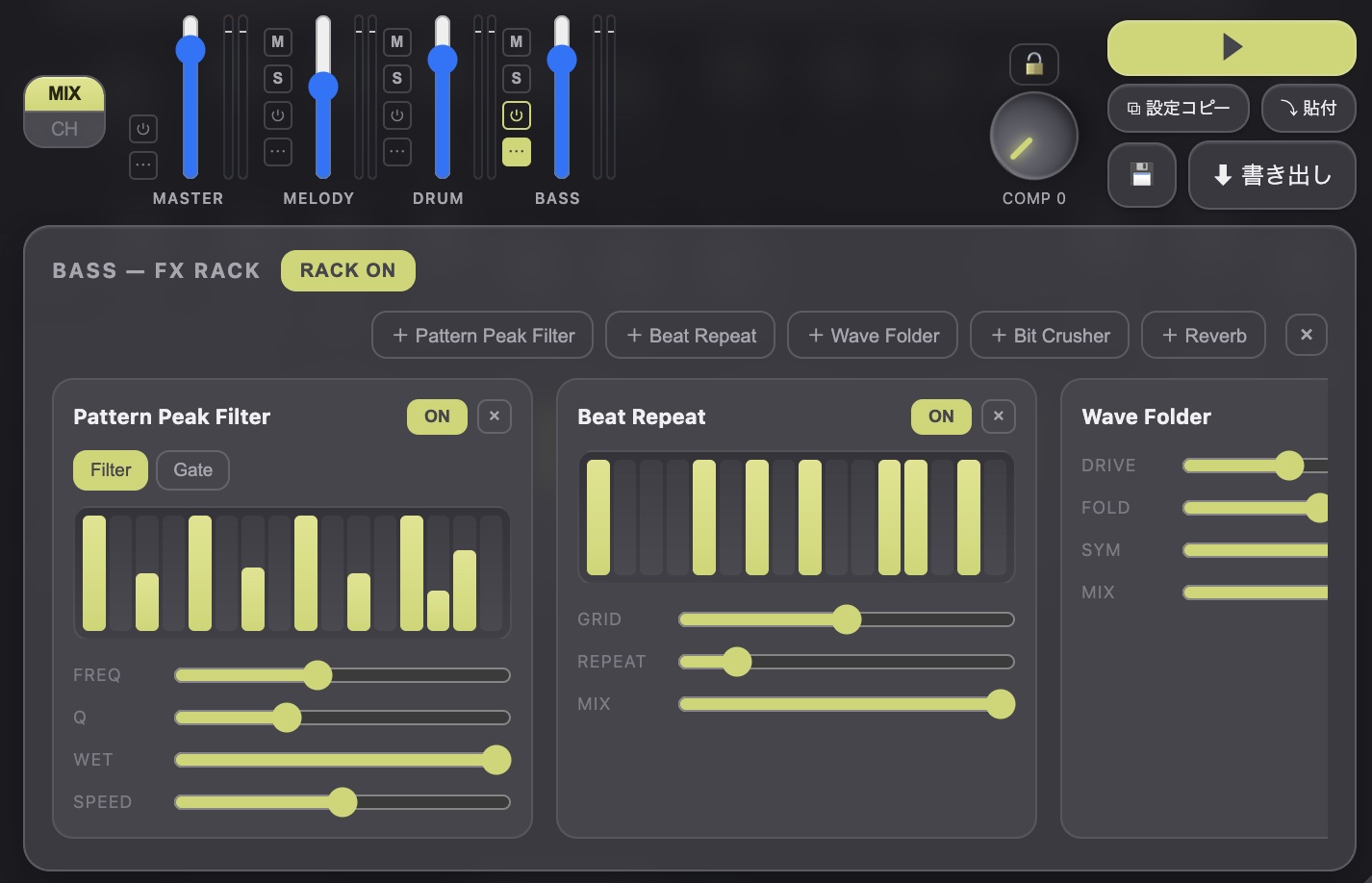The width and height of the screenshot is (1372, 883).
Task: Click first step bar in Pattern Peak Filter
Action: (x=94, y=573)
